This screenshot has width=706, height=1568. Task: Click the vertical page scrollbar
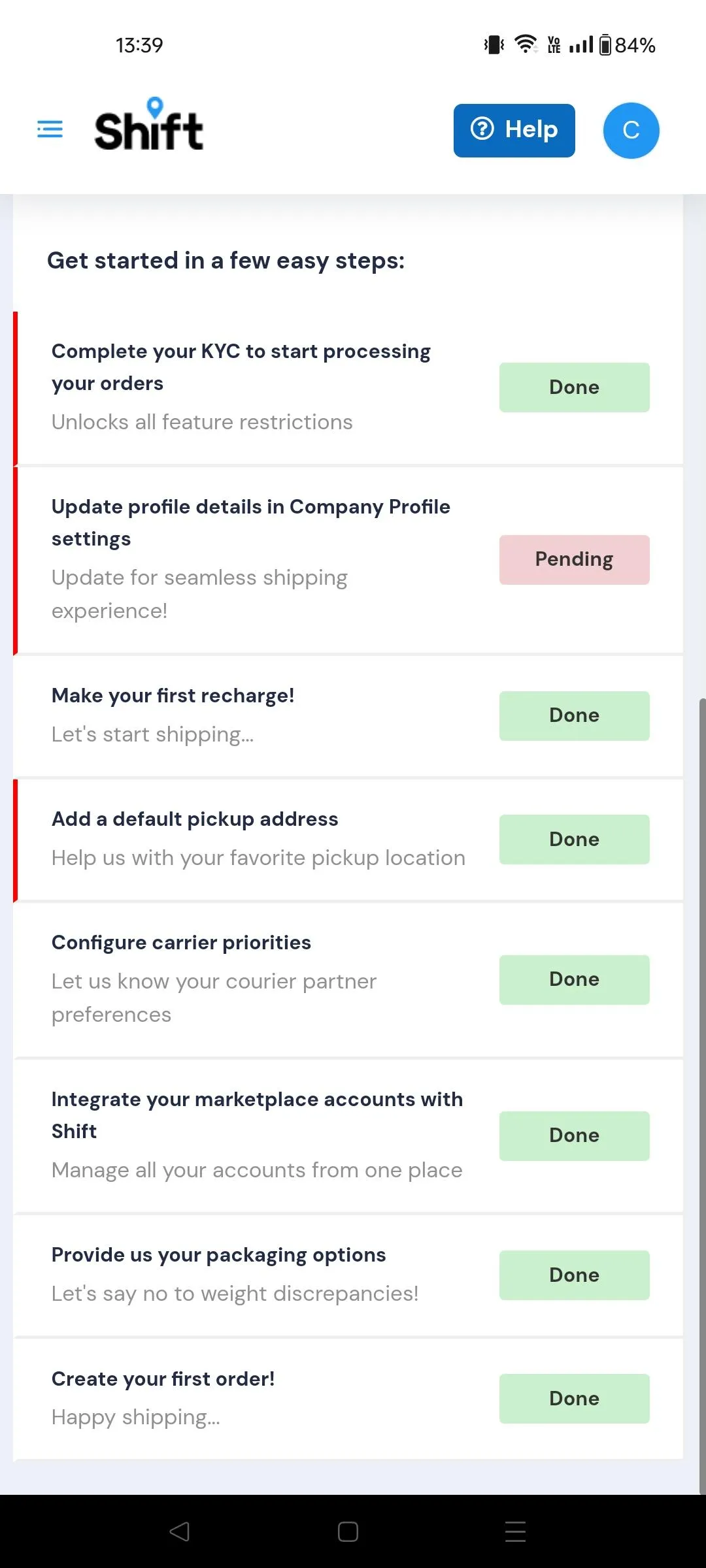click(702, 1096)
